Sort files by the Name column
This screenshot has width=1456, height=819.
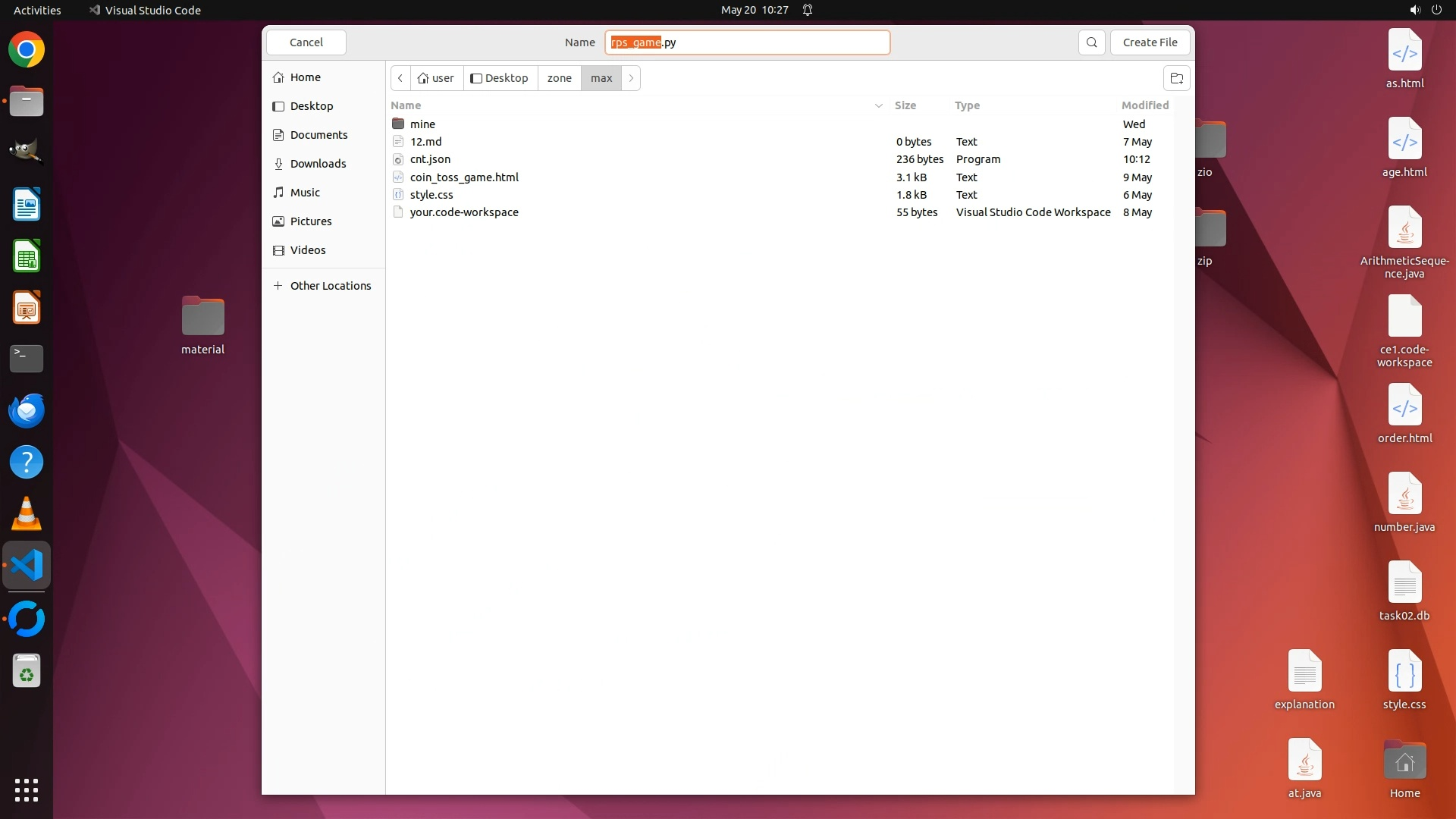pyautogui.click(x=406, y=105)
